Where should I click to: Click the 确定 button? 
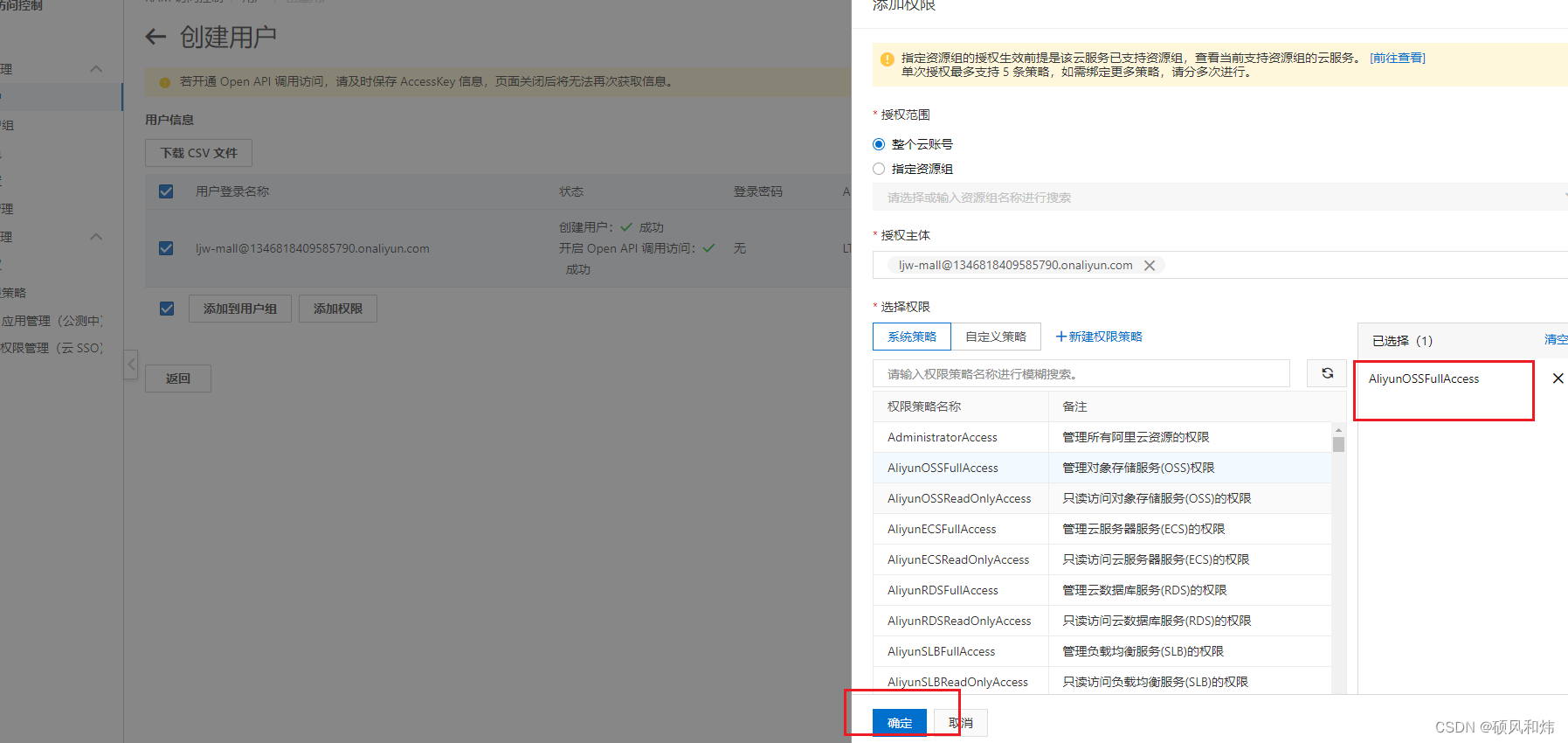point(900,723)
